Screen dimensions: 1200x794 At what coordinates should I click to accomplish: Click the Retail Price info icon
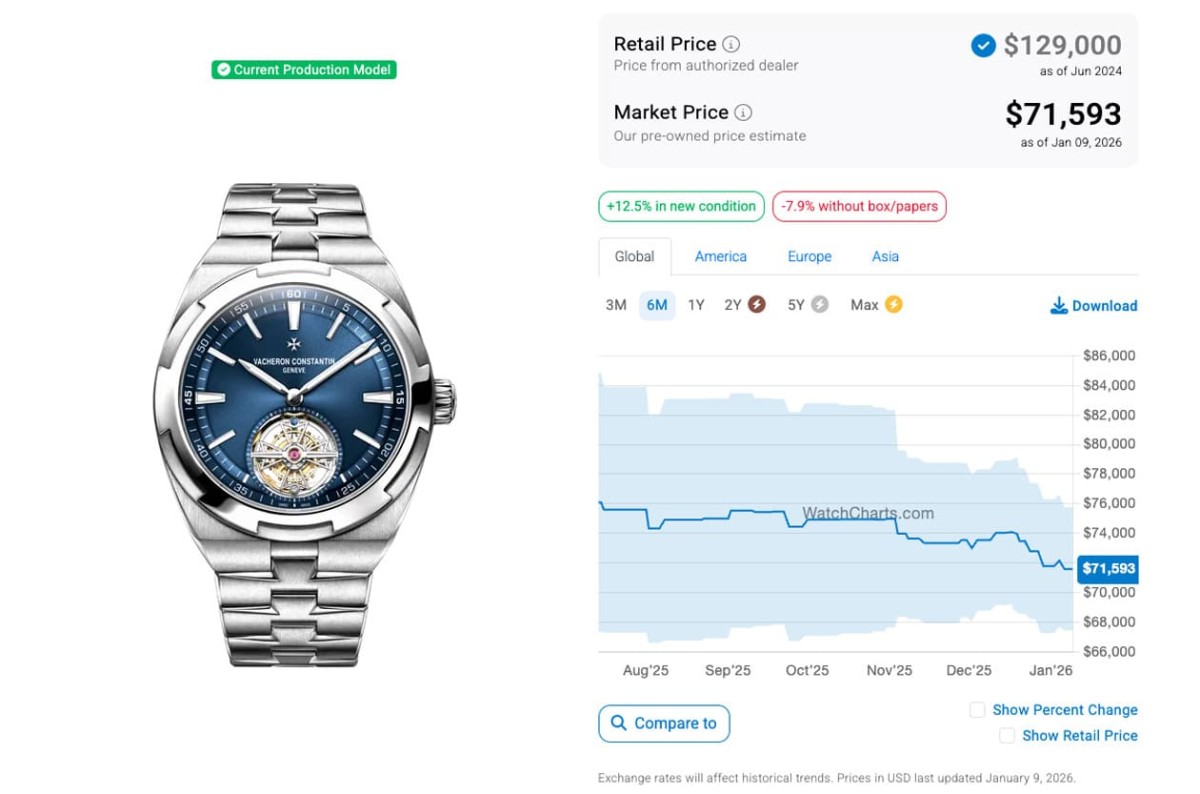732,44
